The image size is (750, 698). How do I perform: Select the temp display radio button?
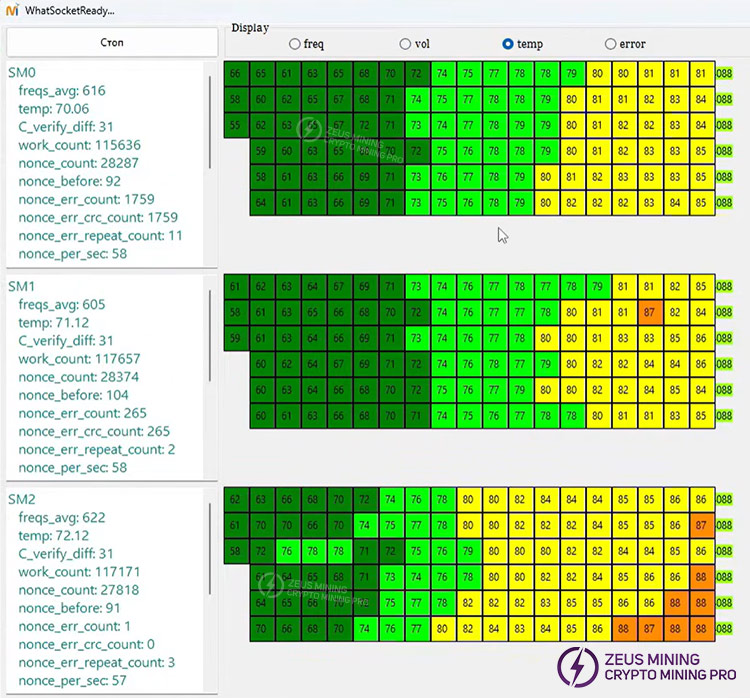(x=508, y=44)
